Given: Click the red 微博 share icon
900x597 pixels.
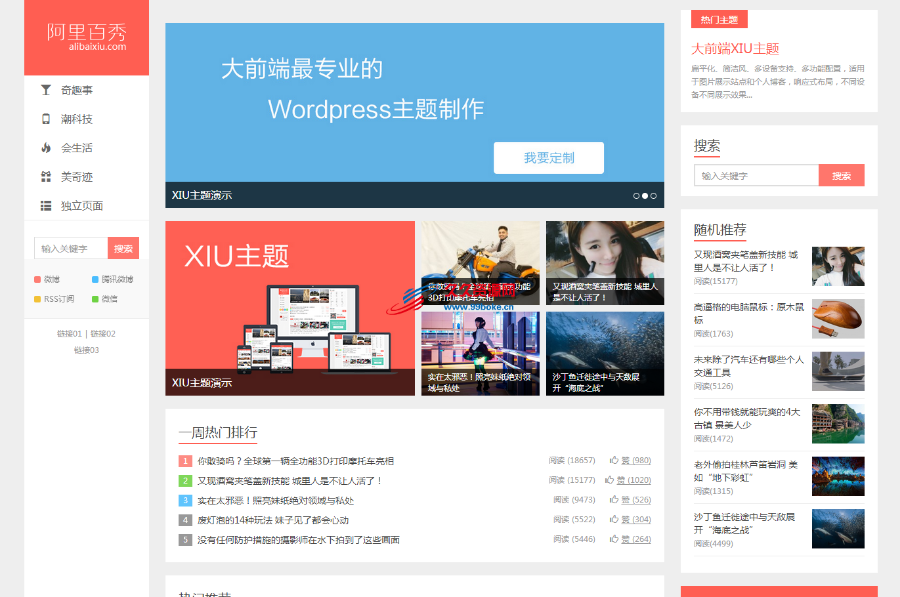Looking at the screenshot, I should click(37, 280).
